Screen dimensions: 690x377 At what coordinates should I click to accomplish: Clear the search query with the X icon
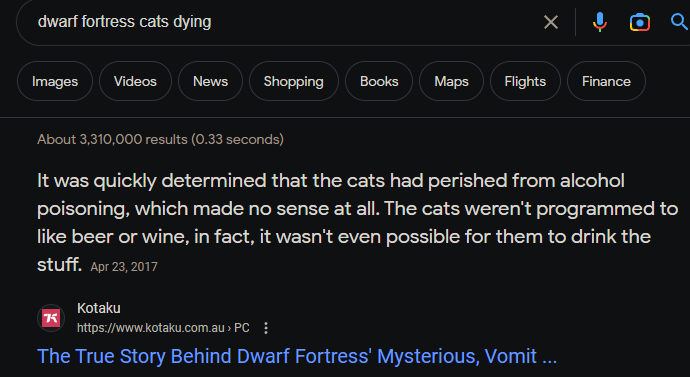551,22
